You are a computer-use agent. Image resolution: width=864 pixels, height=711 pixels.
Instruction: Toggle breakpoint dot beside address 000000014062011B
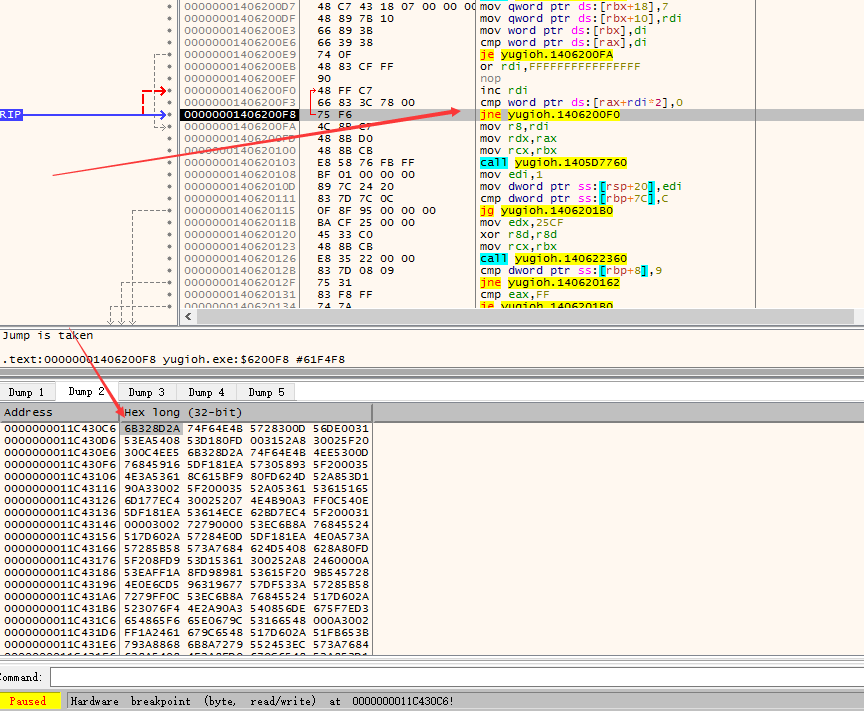(169, 223)
